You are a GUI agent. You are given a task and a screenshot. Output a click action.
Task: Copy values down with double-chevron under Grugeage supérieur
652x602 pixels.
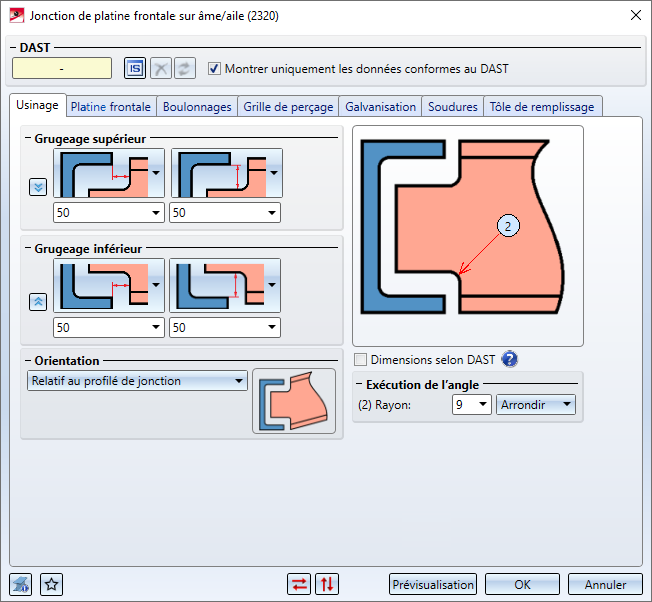coord(38,187)
